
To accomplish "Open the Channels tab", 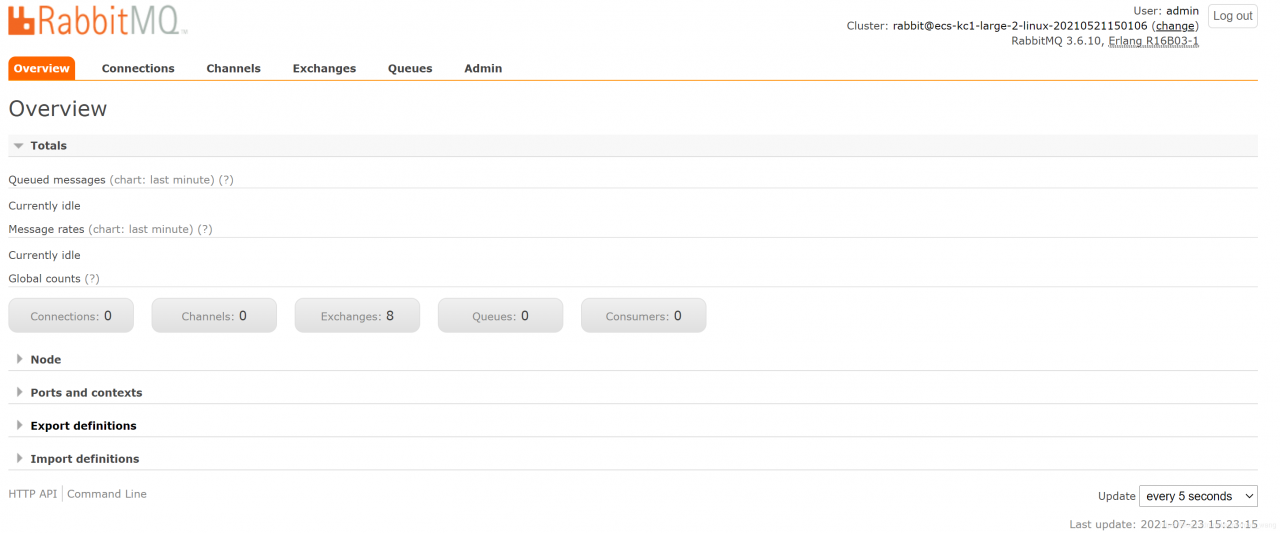I will (233, 68).
